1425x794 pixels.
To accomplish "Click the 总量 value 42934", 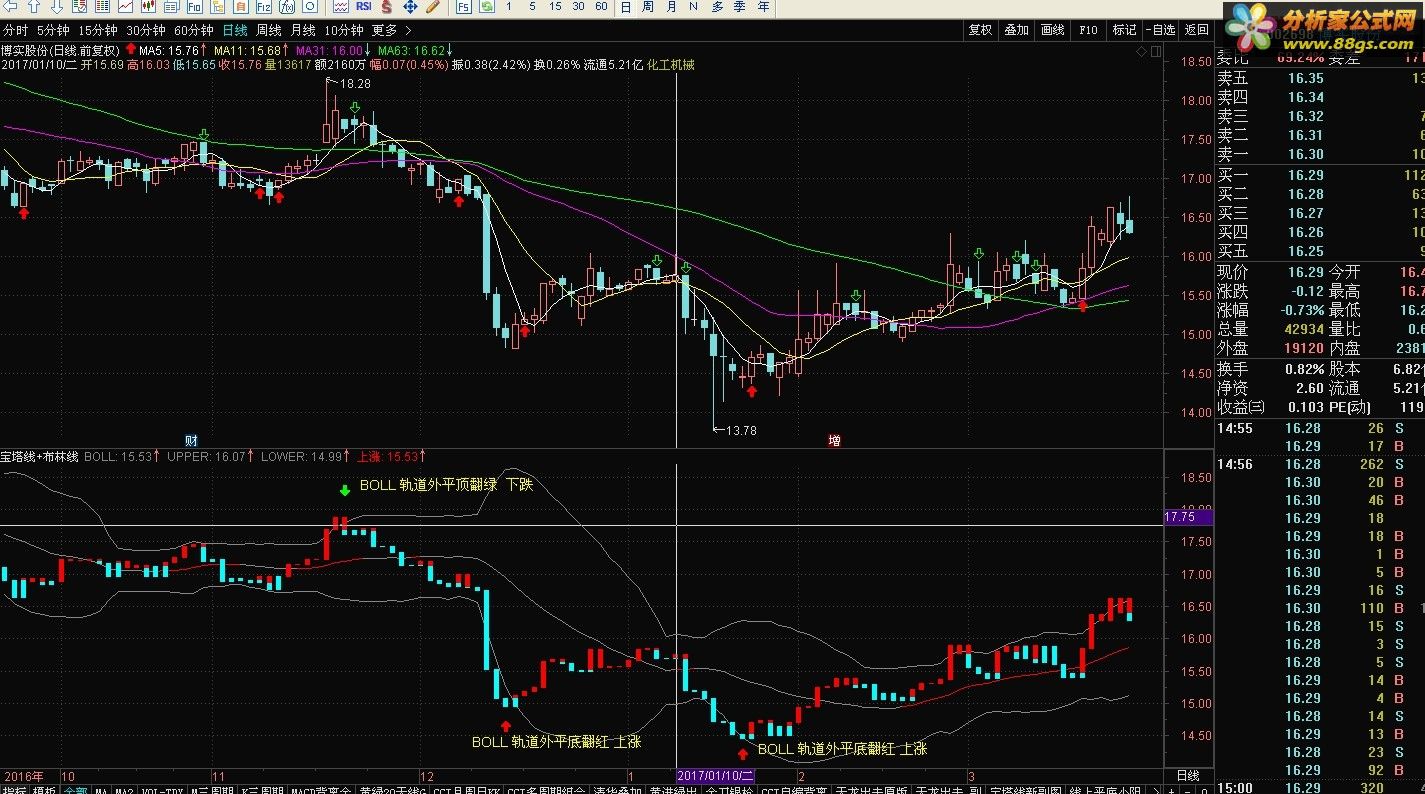I will (1302, 329).
